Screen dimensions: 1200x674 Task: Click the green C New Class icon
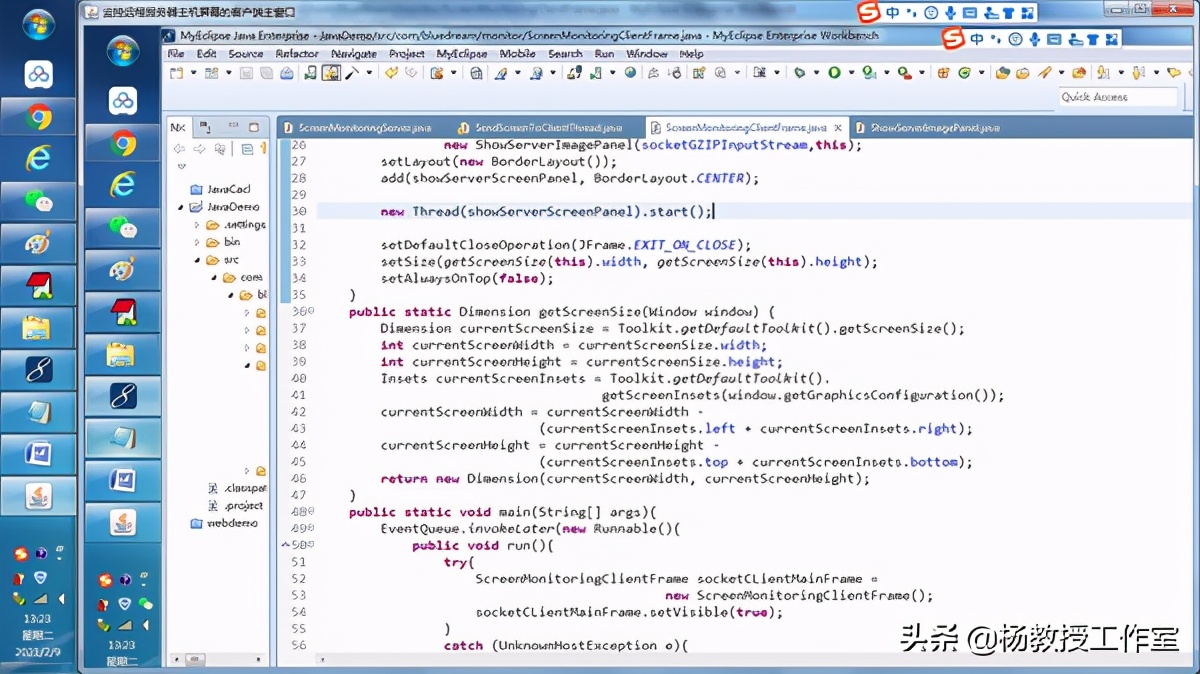[964, 72]
